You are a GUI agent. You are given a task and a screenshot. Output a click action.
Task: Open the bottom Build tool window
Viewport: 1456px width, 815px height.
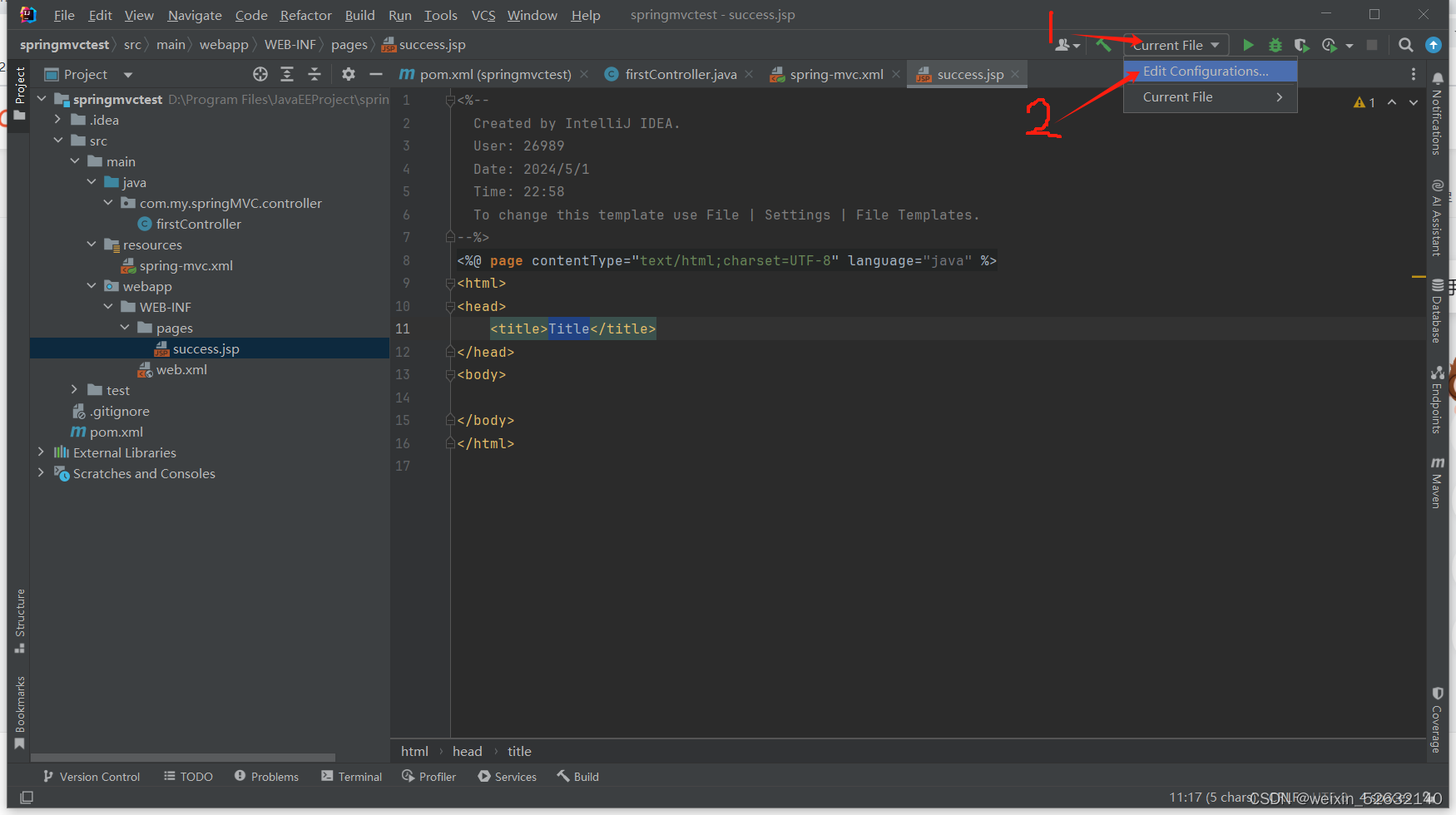578,777
